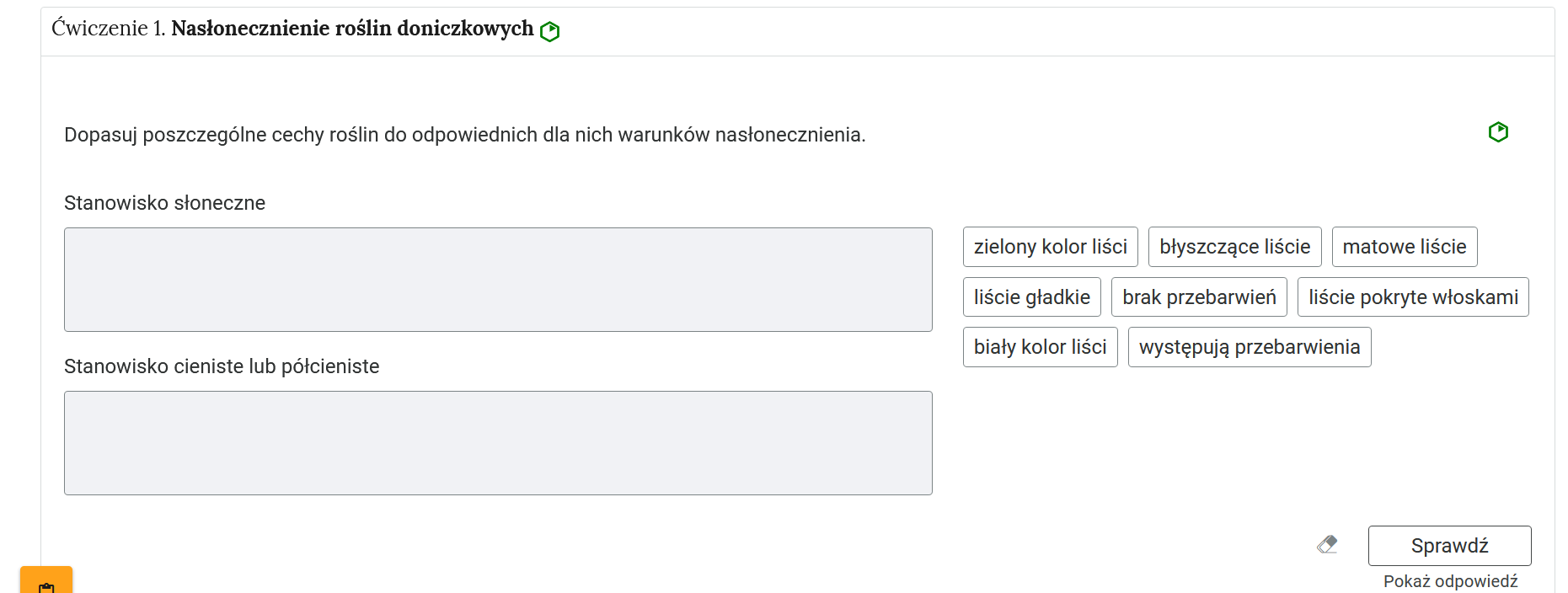Click the 'Stanowisko słoneczne' label
The width and height of the screenshot is (1568, 593).
coord(164,203)
